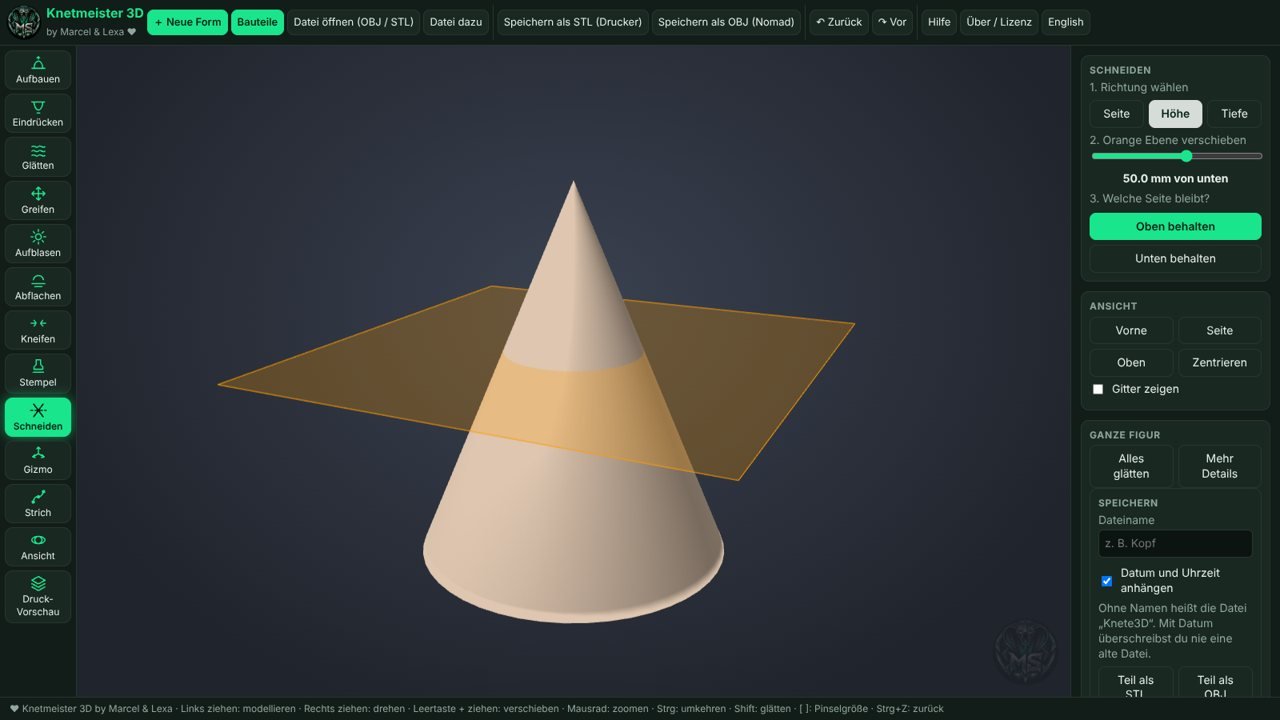This screenshot has height=720, width=1280.
Task: Activate the Greifen grab tool
Action: 38,200
